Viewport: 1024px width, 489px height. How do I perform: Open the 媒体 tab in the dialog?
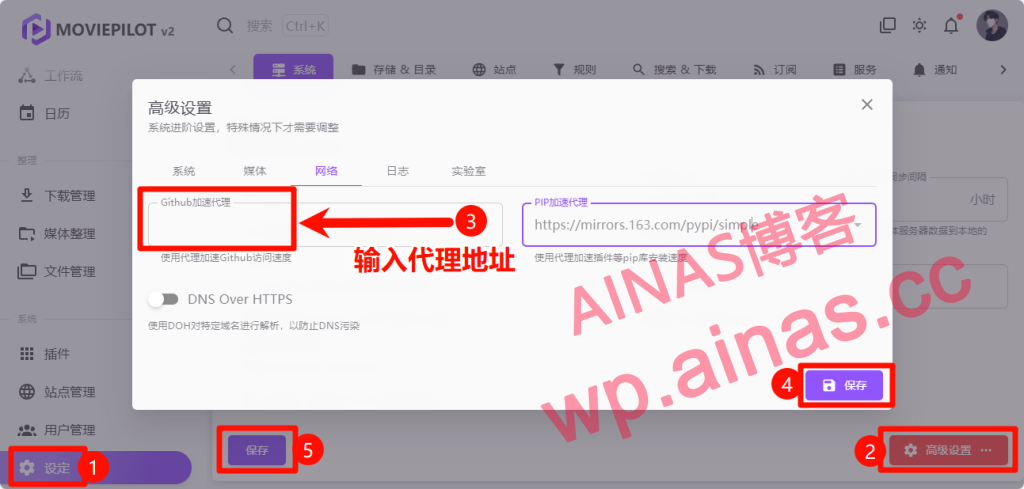255,172
